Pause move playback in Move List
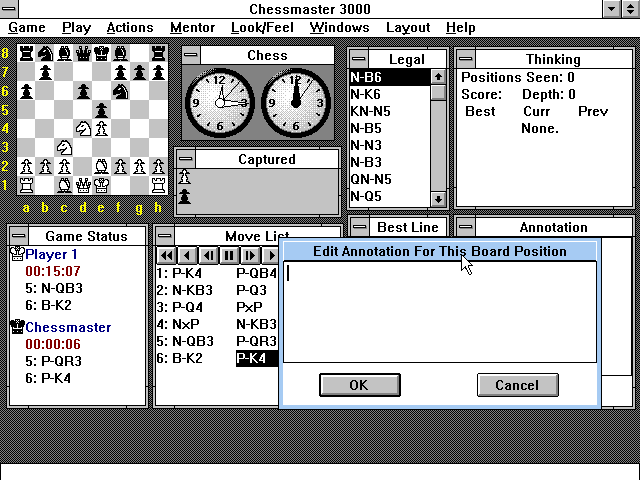Screen dimensions: 640x480 [x=229, y=256]
